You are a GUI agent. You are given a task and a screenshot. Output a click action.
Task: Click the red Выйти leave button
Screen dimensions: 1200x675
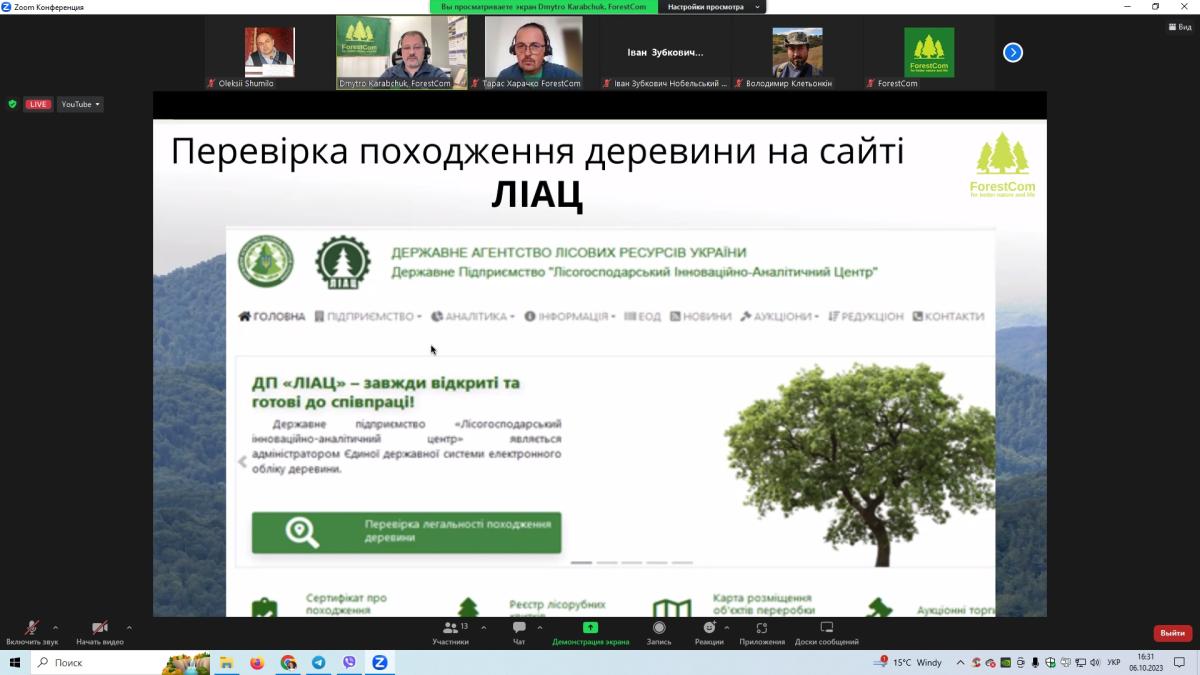click(1172, 633)
